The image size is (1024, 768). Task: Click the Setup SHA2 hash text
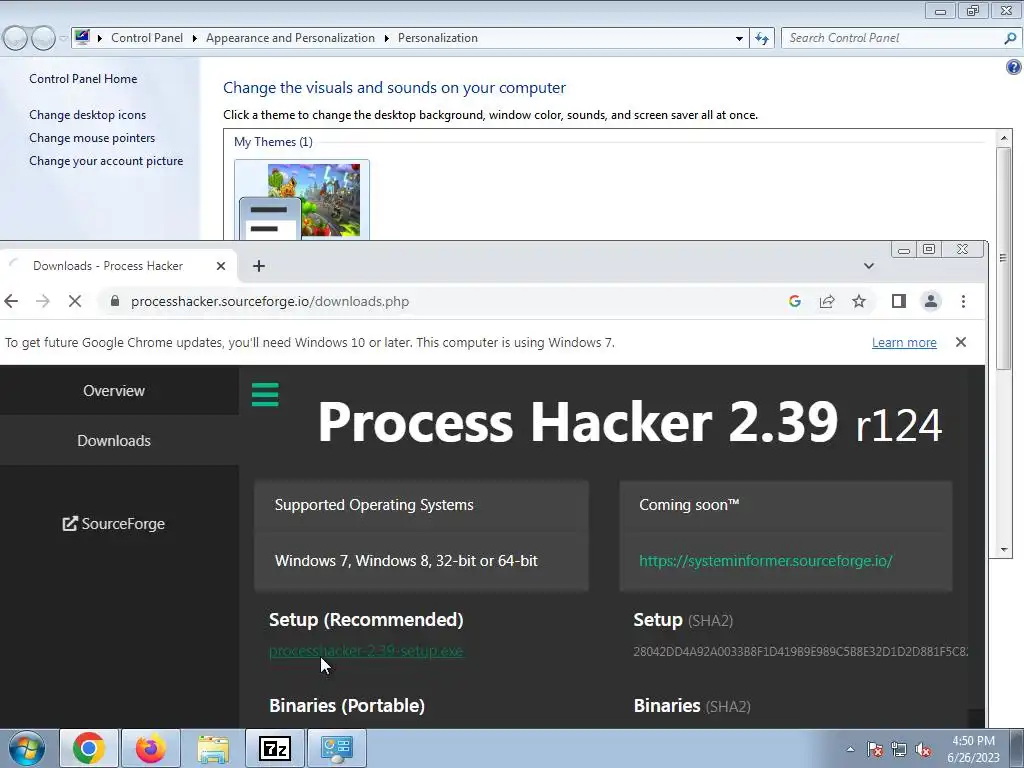[801, 652]
